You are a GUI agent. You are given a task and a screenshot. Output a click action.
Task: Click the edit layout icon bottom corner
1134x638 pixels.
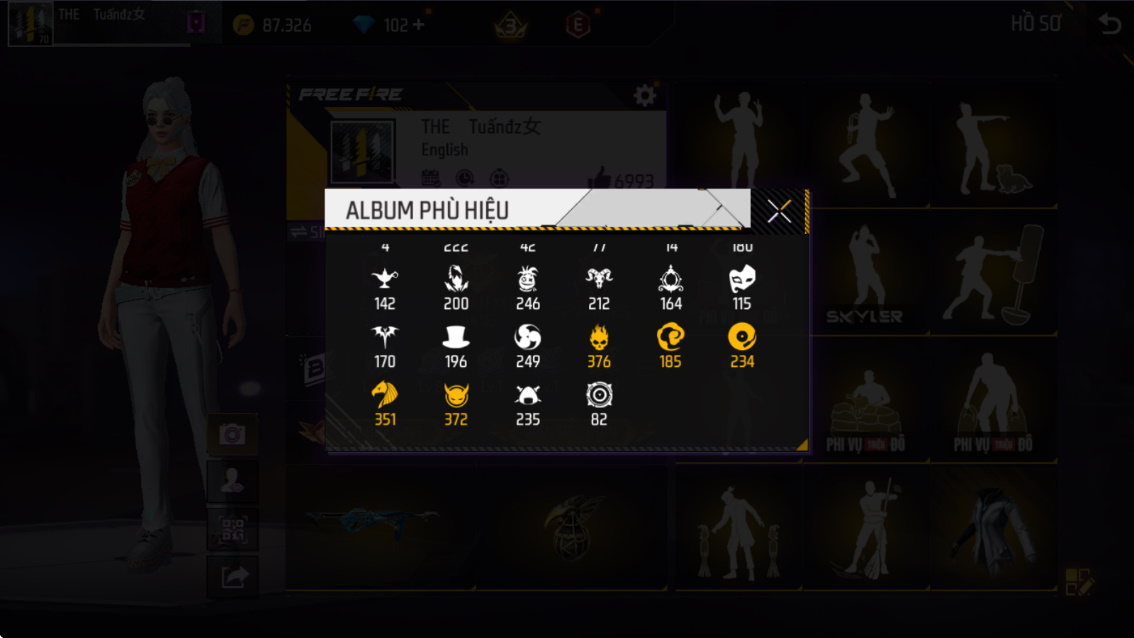tap(1078, 581)
